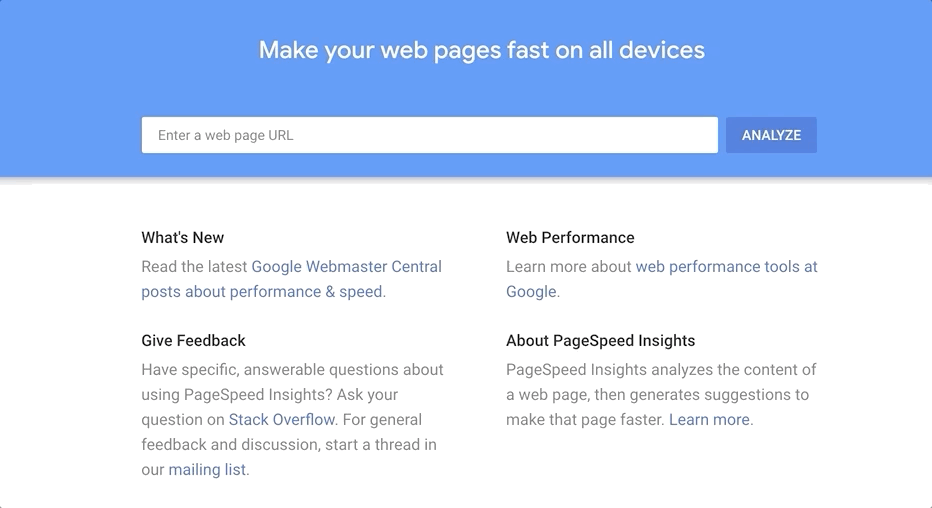Image resolution: width=932 pixels, height=508 pixels.
Task: Click the About PageSpeed Insights heading
Action: click(600, 341)
